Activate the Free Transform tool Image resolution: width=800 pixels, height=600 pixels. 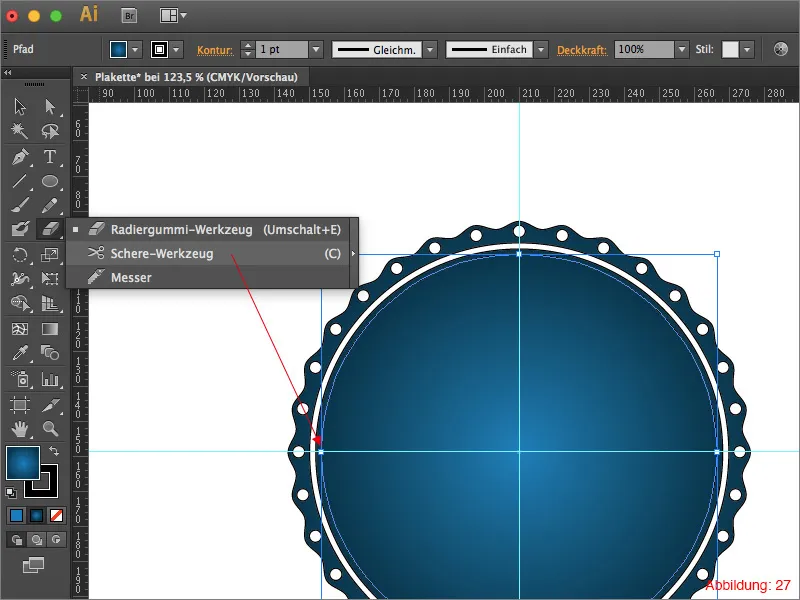(x=49, y=279)
